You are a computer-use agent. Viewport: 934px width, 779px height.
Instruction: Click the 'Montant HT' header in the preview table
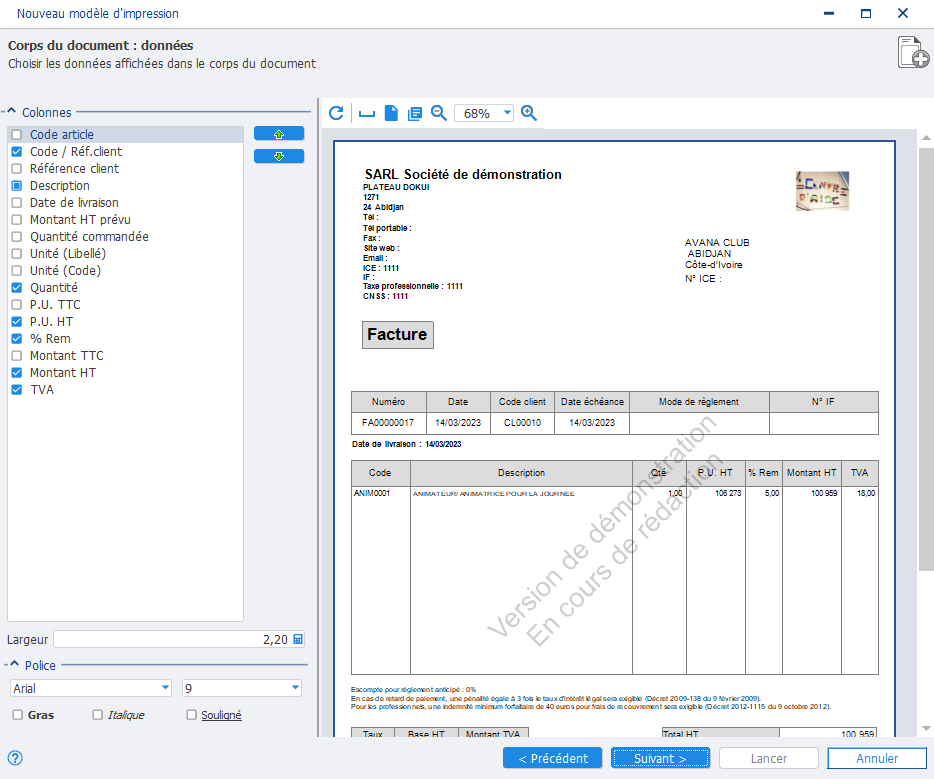(x=812, y=473)
